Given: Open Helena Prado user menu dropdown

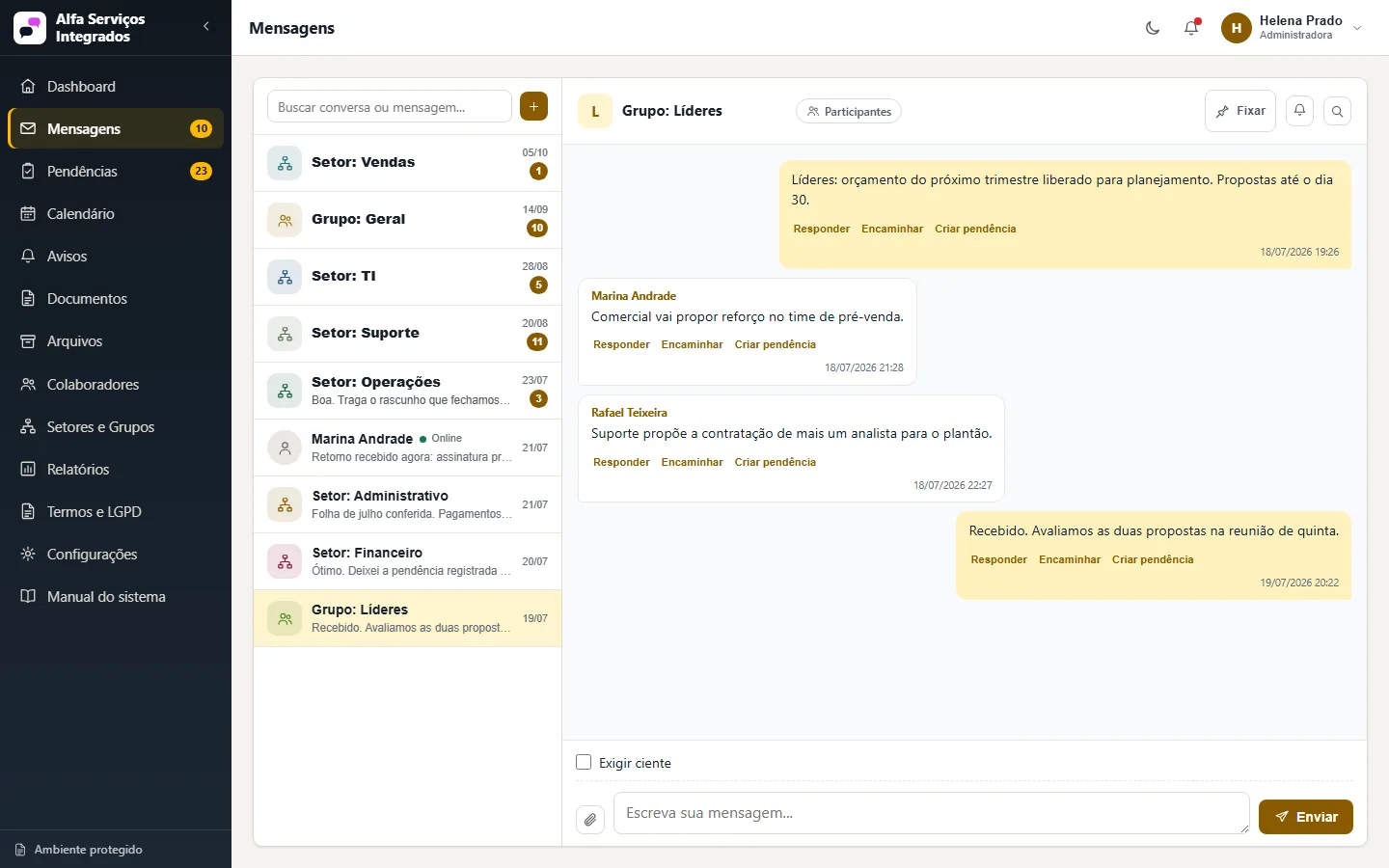Looking at the screenshot, I should click(x=1292, y=28).
